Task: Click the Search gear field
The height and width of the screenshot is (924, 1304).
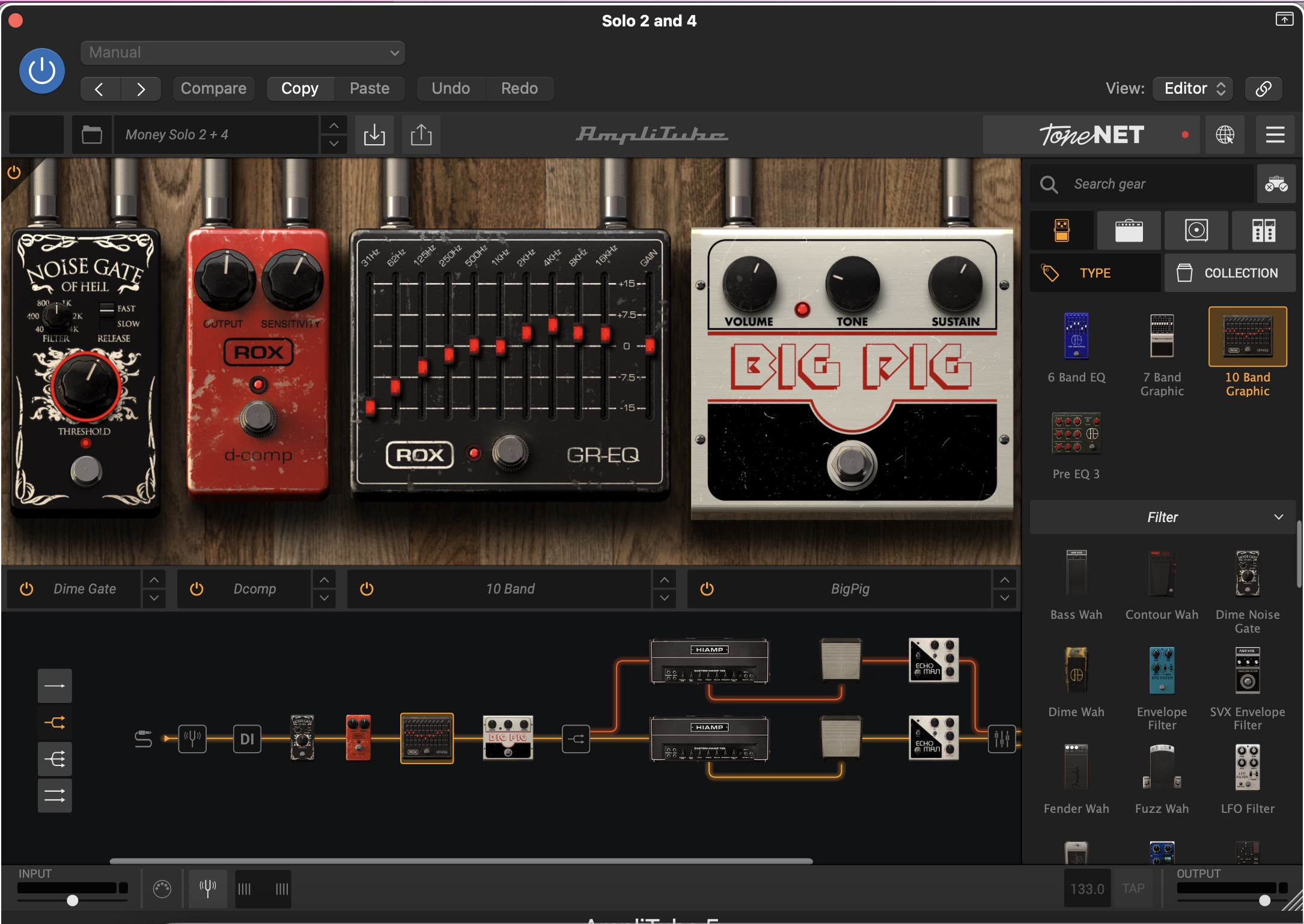Action: pyautogui.click(x=1142, y=184)
